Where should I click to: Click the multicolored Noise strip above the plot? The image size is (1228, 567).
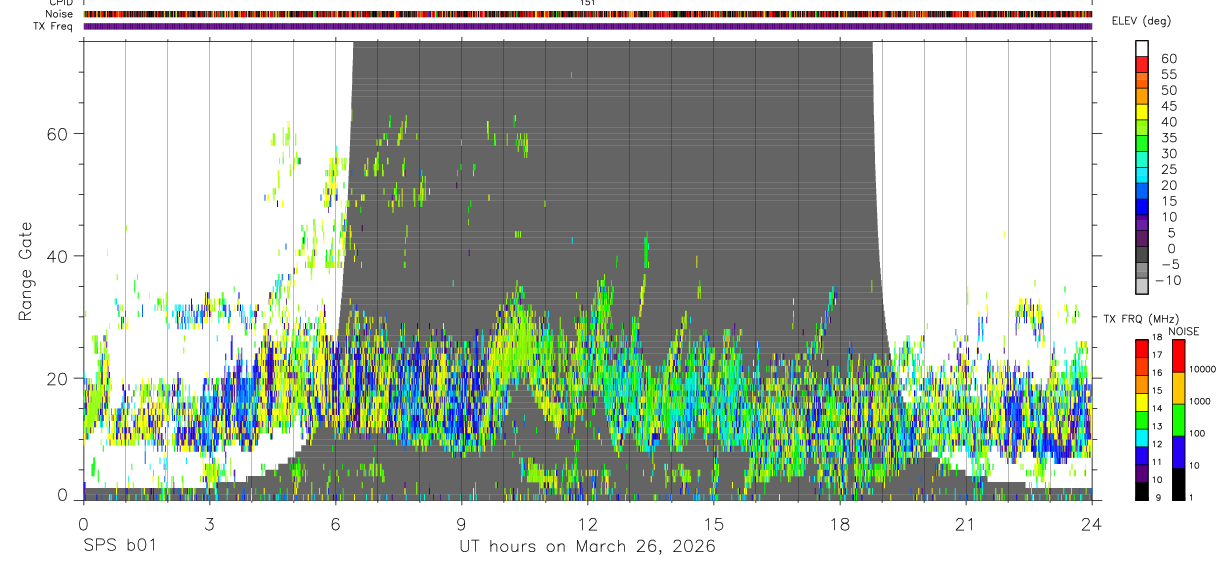coord(588,15)
